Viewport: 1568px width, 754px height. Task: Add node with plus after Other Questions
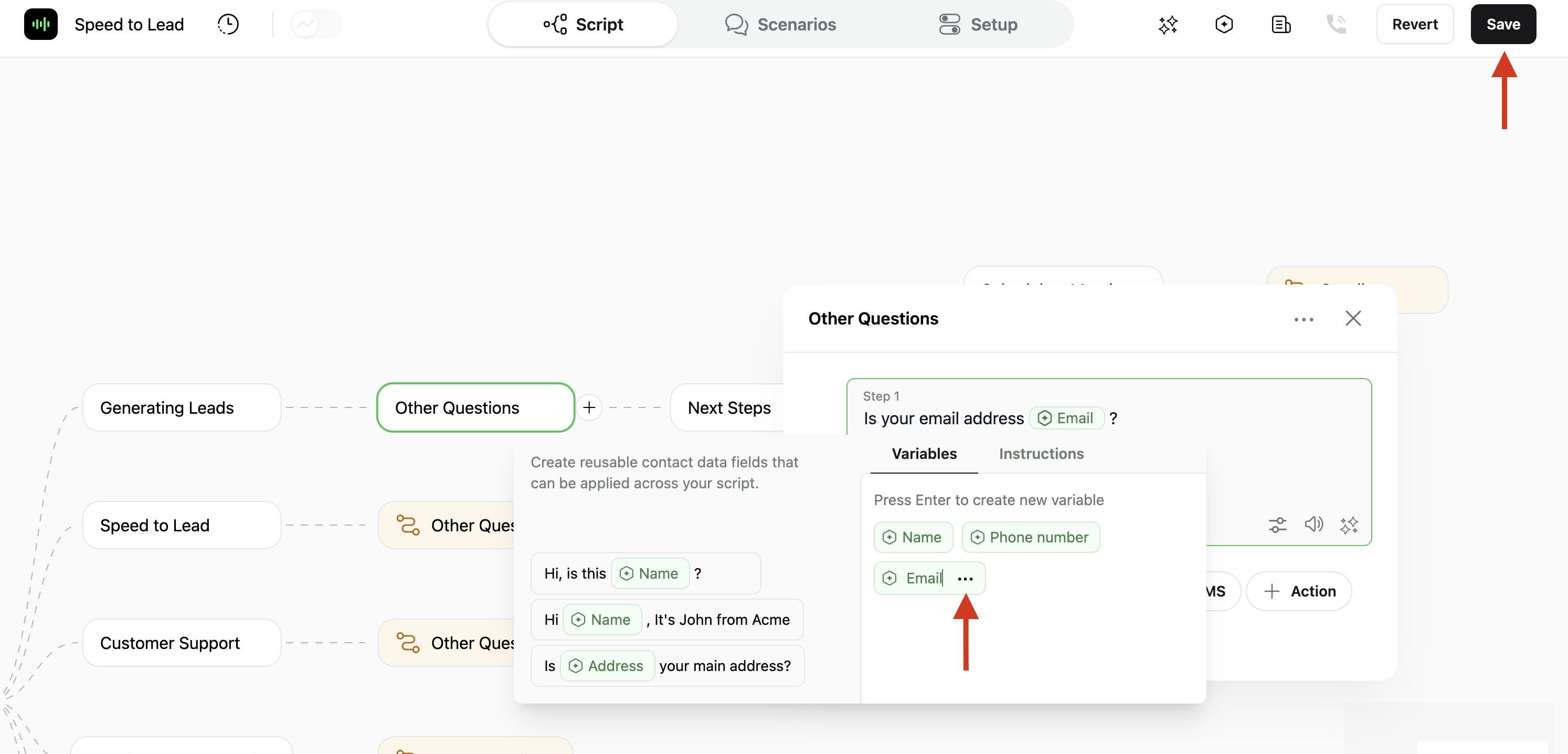[x=589, y=407]
